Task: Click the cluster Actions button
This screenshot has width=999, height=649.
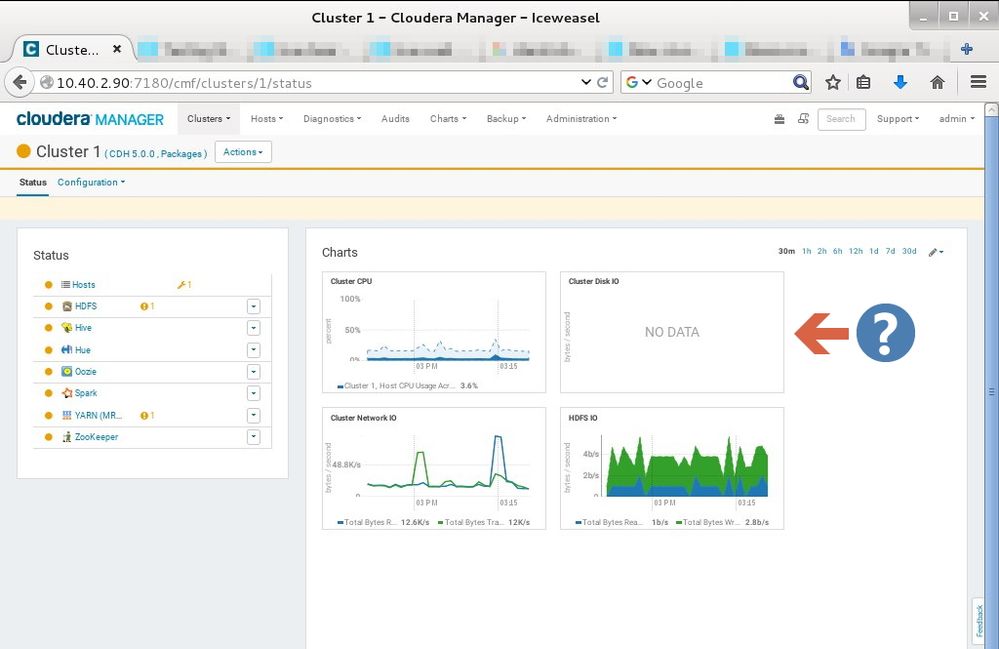Action: pyautogui.click(x=243, y=152)
